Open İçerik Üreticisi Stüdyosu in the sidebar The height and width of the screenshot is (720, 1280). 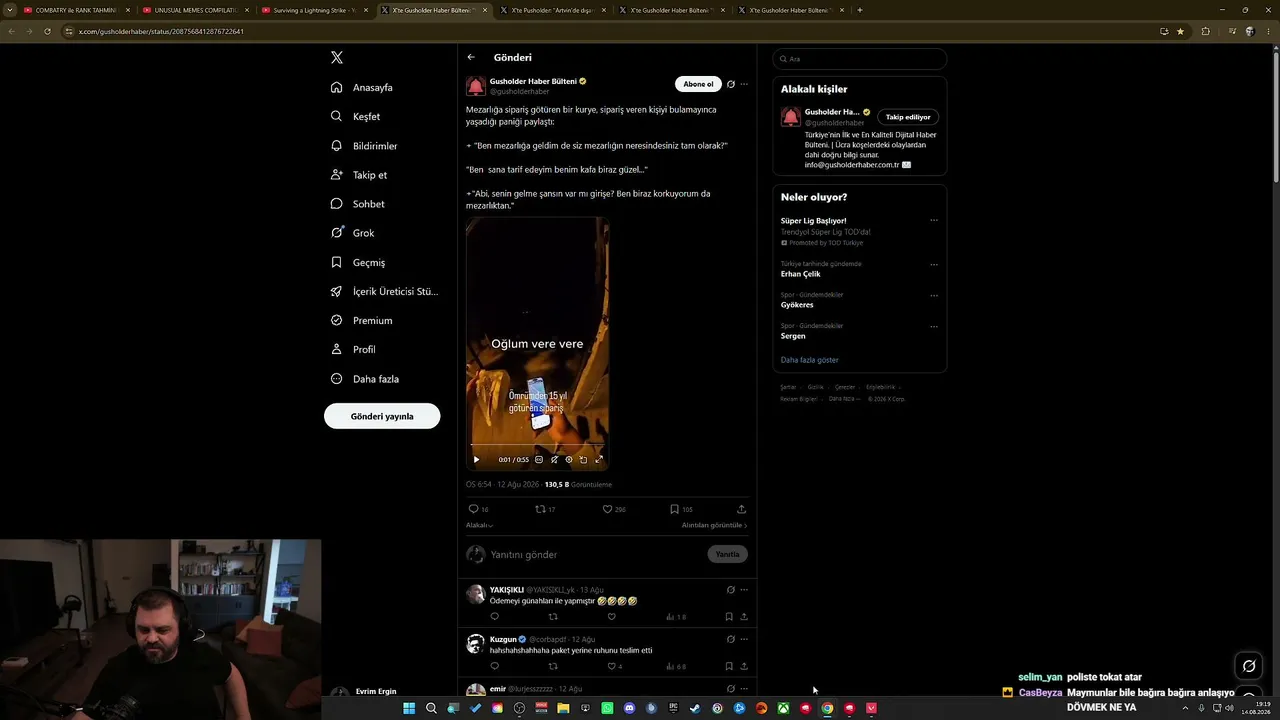[385, 291]
